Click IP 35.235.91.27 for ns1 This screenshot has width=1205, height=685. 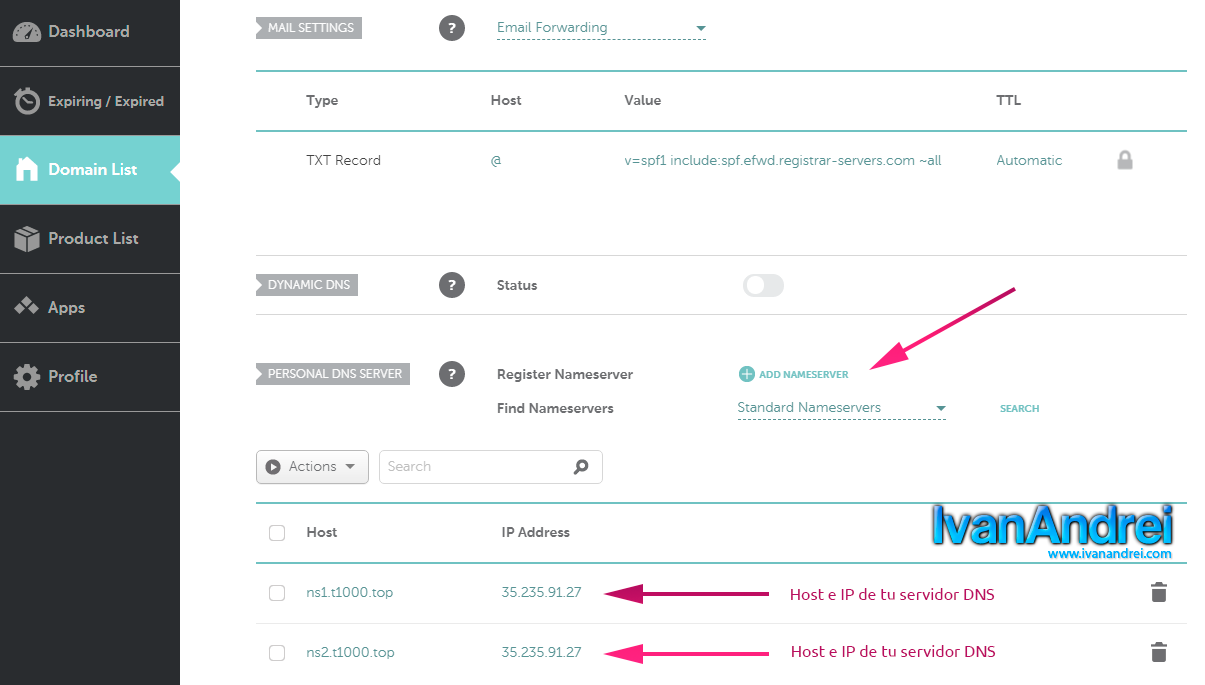[x=541, y=592]
